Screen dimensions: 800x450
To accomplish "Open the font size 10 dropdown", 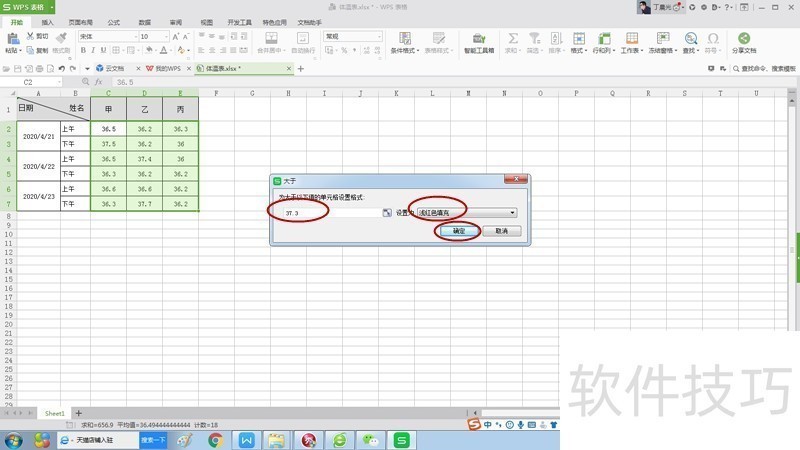I will click(166, 37).
